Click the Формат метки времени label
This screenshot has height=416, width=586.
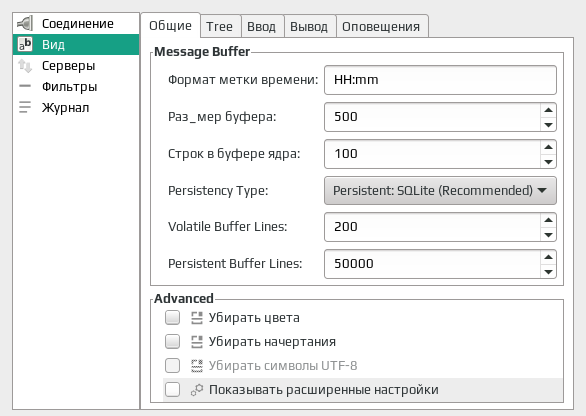[243, 80]
